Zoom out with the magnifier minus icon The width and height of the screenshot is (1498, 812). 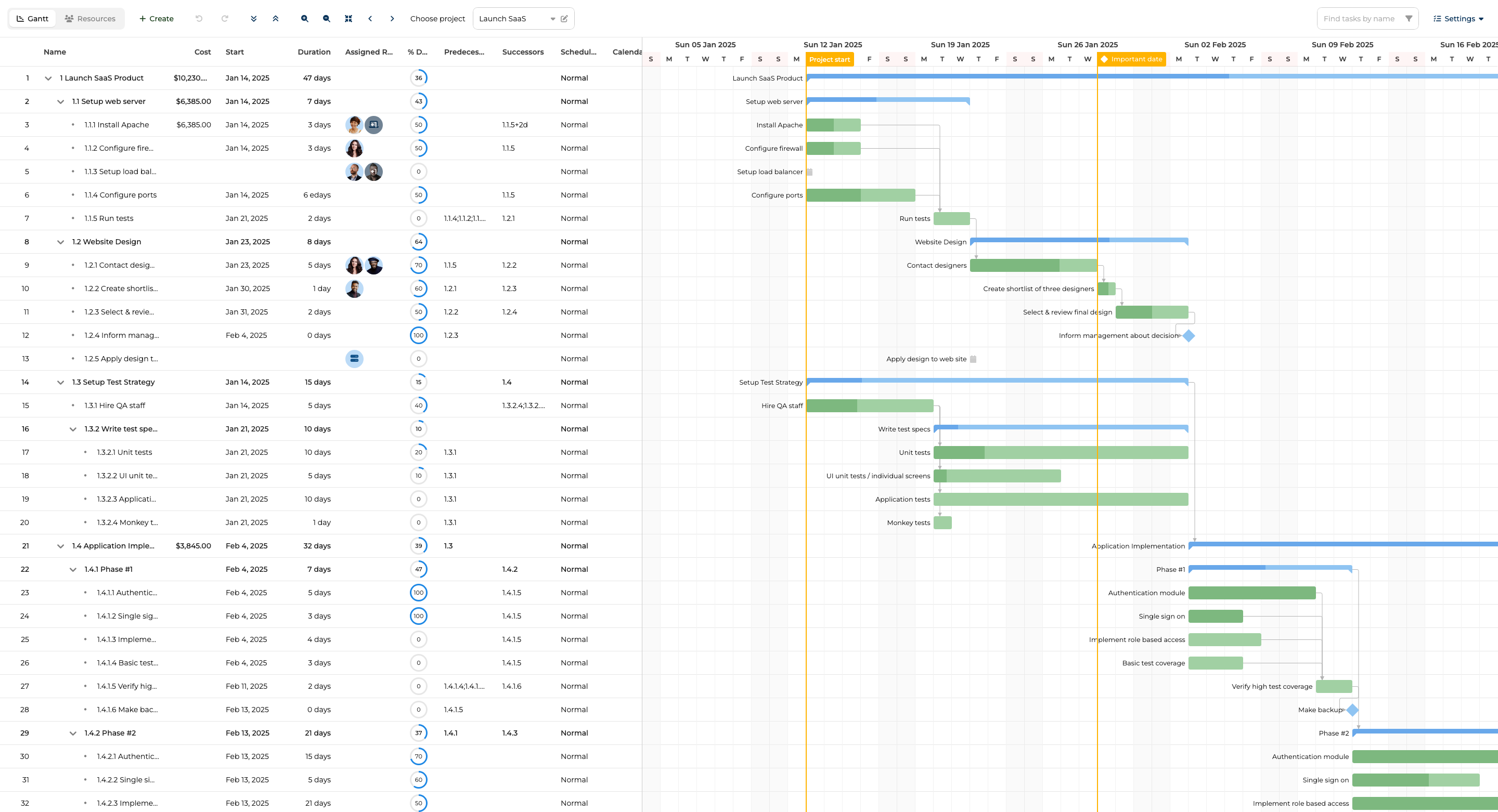click(327, 19)
